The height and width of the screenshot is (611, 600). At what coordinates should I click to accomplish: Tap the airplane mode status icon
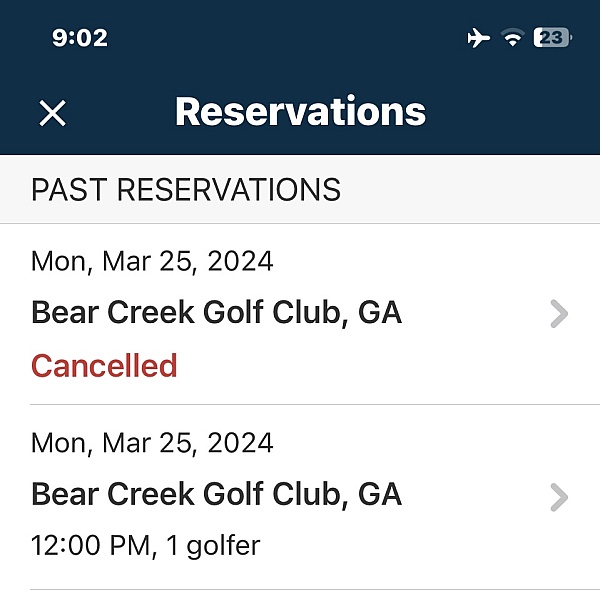click(x=479, y=38)
